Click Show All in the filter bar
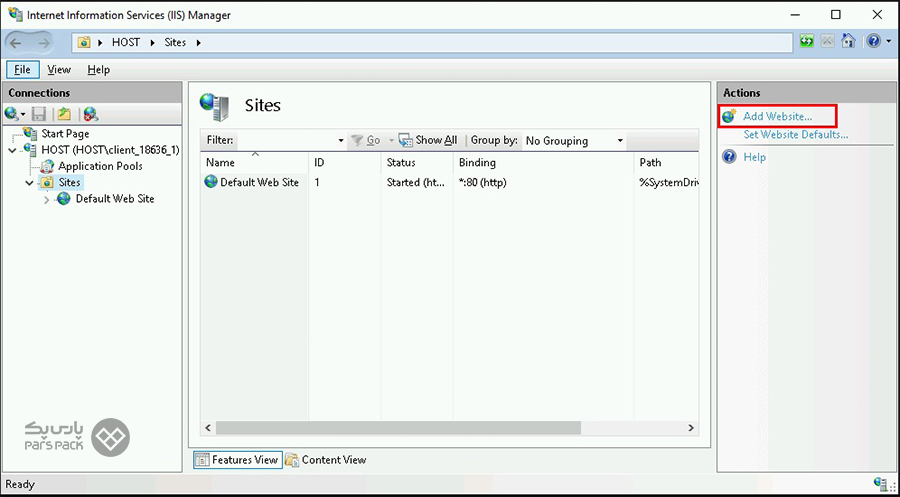The image size is (900, 497). pos(428,140)
